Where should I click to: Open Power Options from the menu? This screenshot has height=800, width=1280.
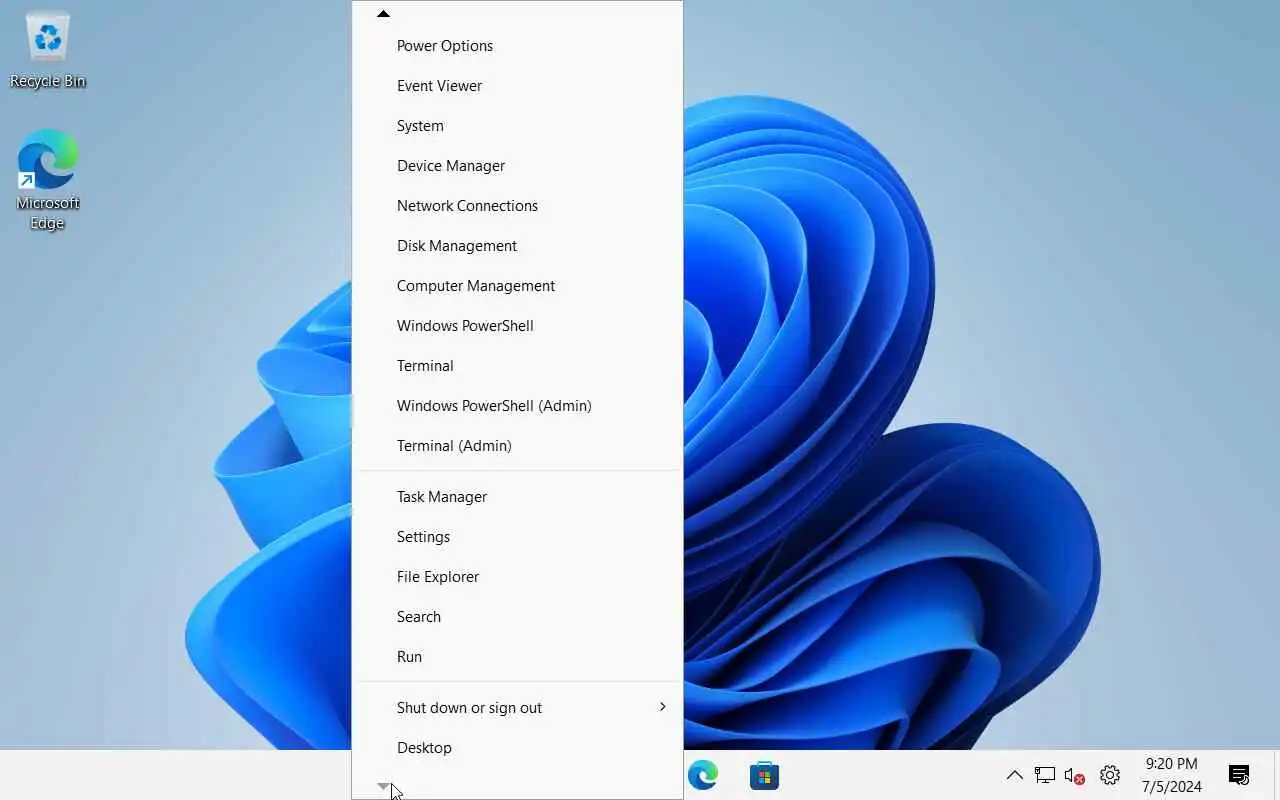tap(518, 46)
